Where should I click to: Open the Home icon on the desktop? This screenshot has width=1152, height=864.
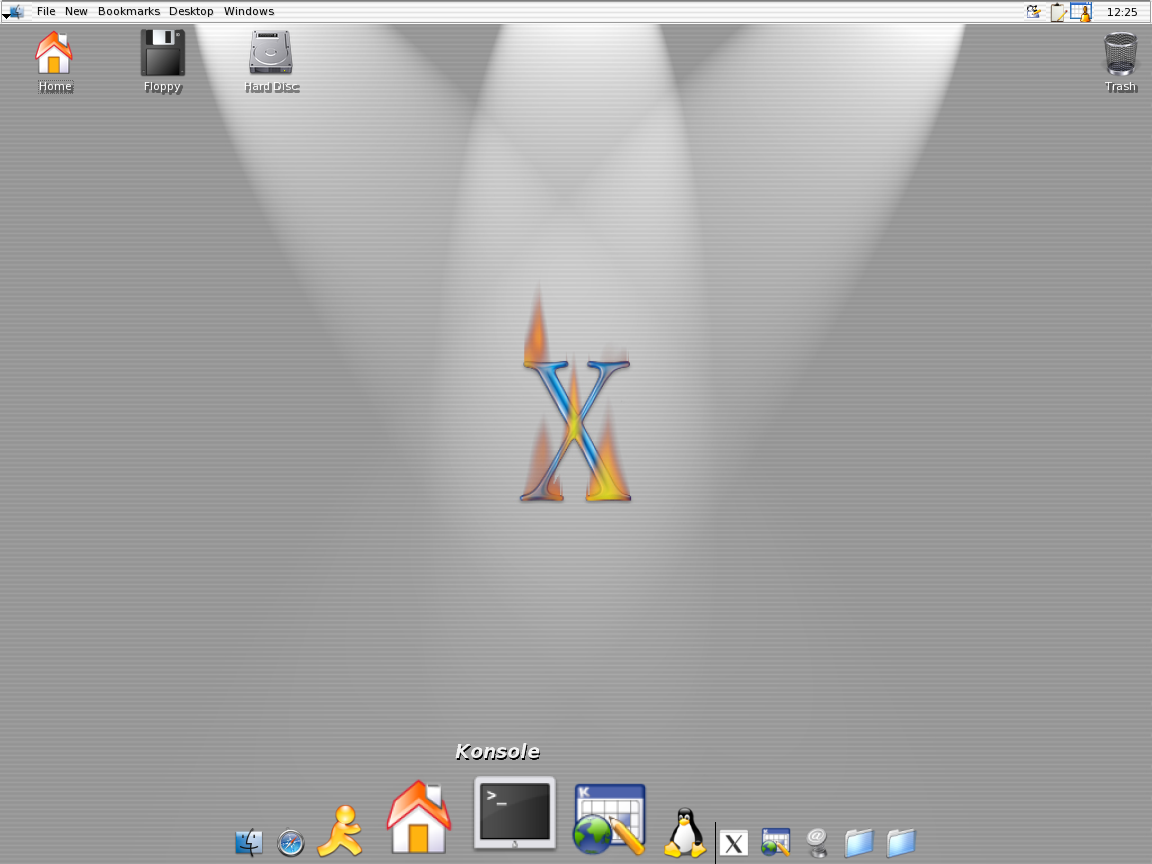54,62
